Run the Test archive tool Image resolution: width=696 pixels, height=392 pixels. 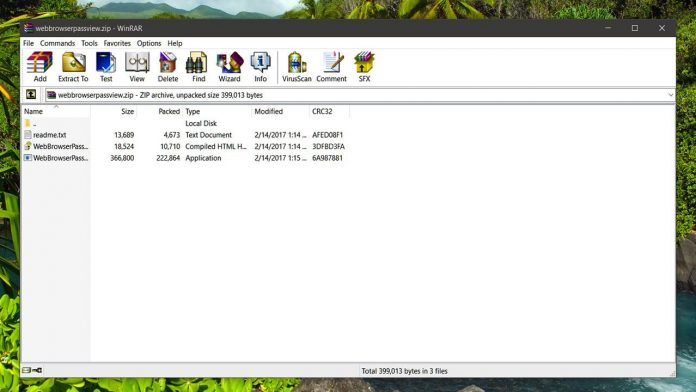[x=106, y=67]
